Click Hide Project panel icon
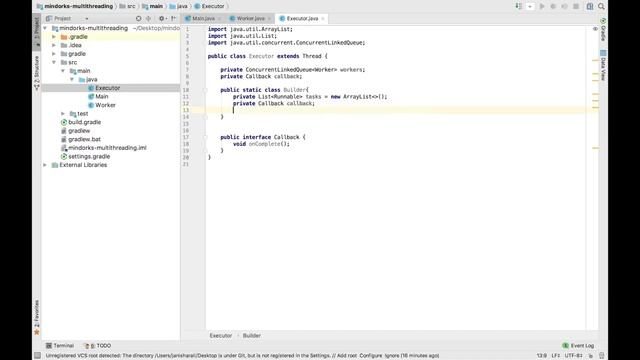 click(x=173, y=18)
